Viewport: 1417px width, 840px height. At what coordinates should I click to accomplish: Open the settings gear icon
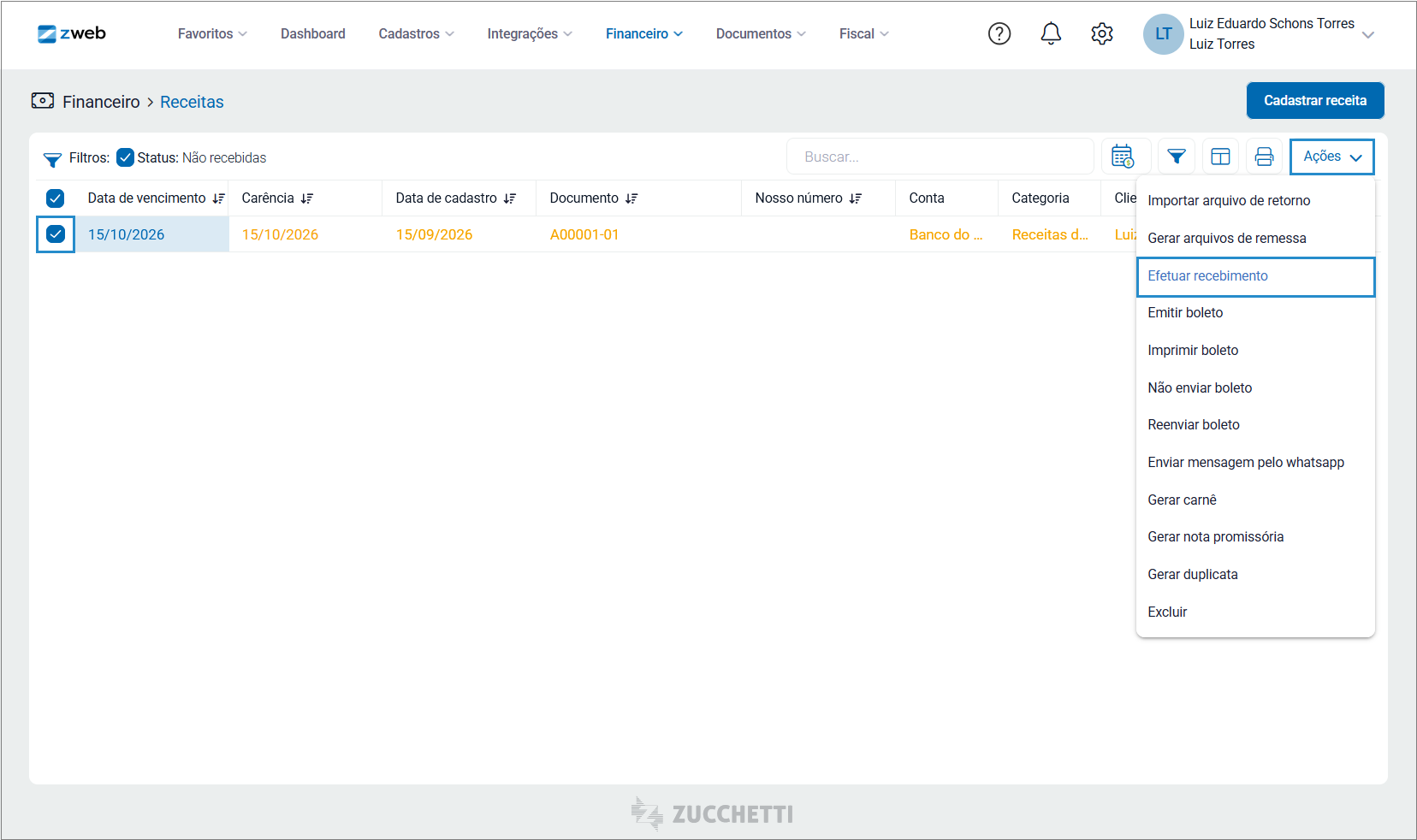coord(1102,33)
